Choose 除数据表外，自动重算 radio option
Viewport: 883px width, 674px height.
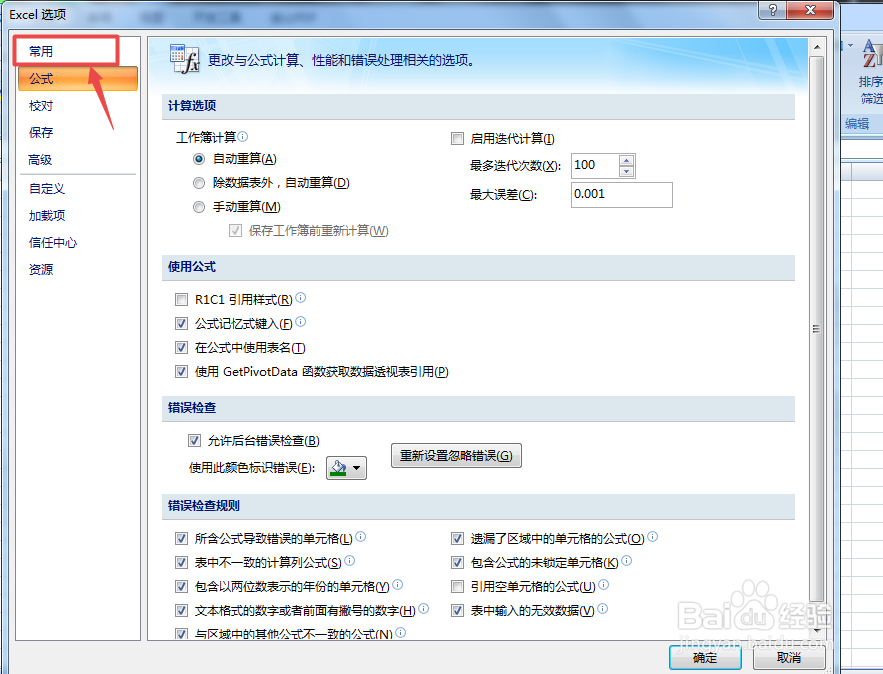coord(199,183)
